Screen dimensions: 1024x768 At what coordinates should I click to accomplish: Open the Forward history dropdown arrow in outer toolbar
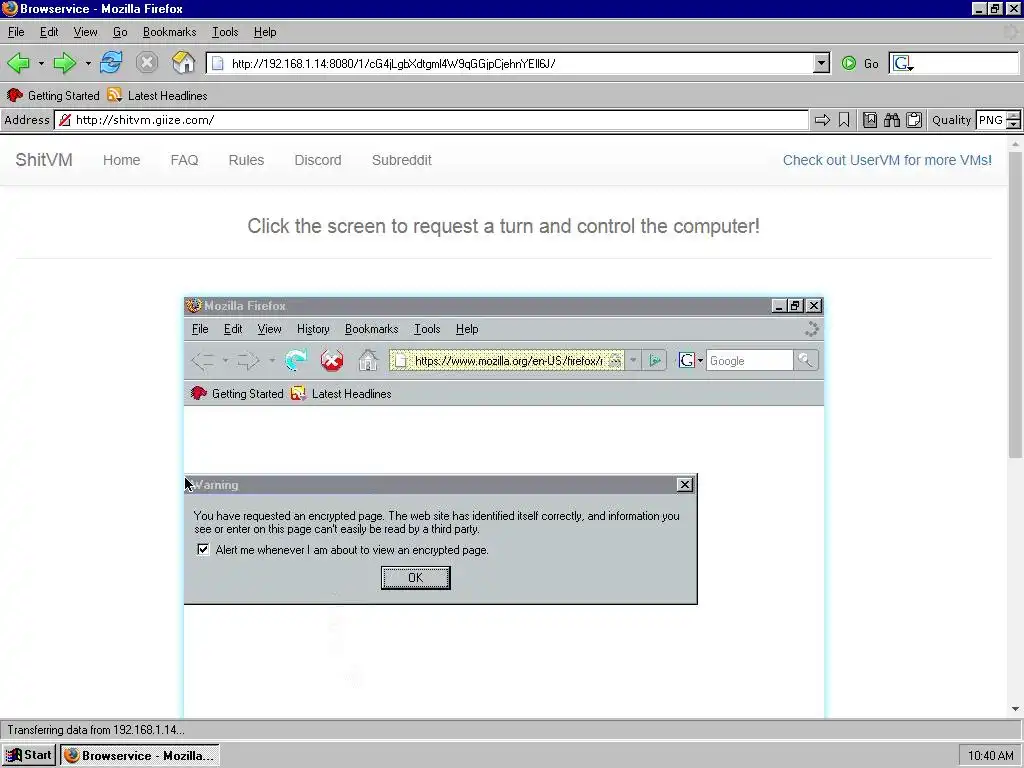point(88,63)
